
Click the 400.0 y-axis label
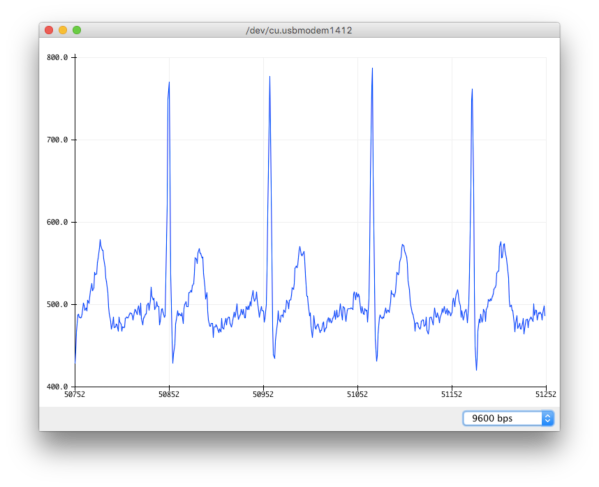57,387
